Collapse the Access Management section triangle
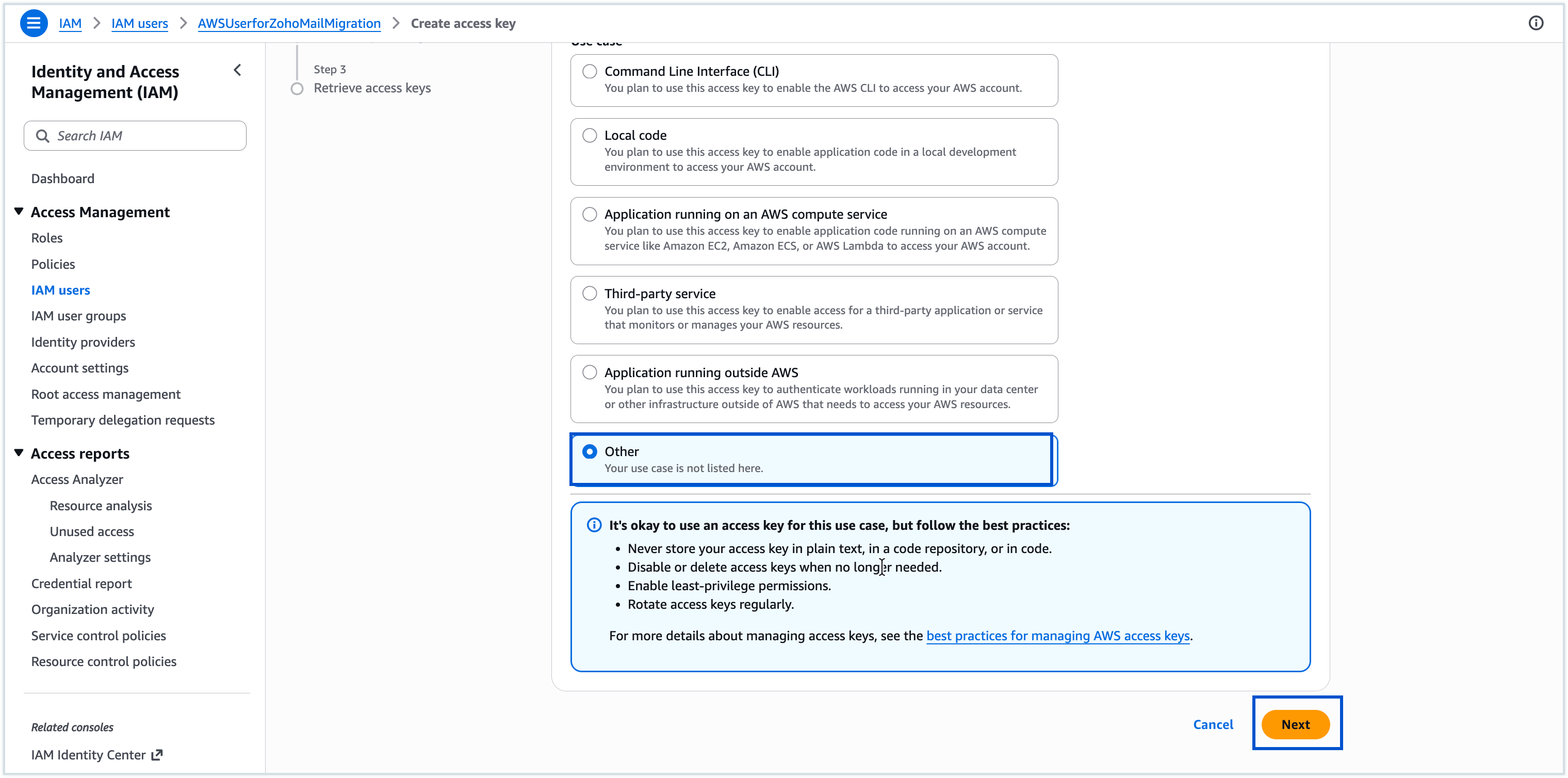The image size is (1568, 778). 19,211
